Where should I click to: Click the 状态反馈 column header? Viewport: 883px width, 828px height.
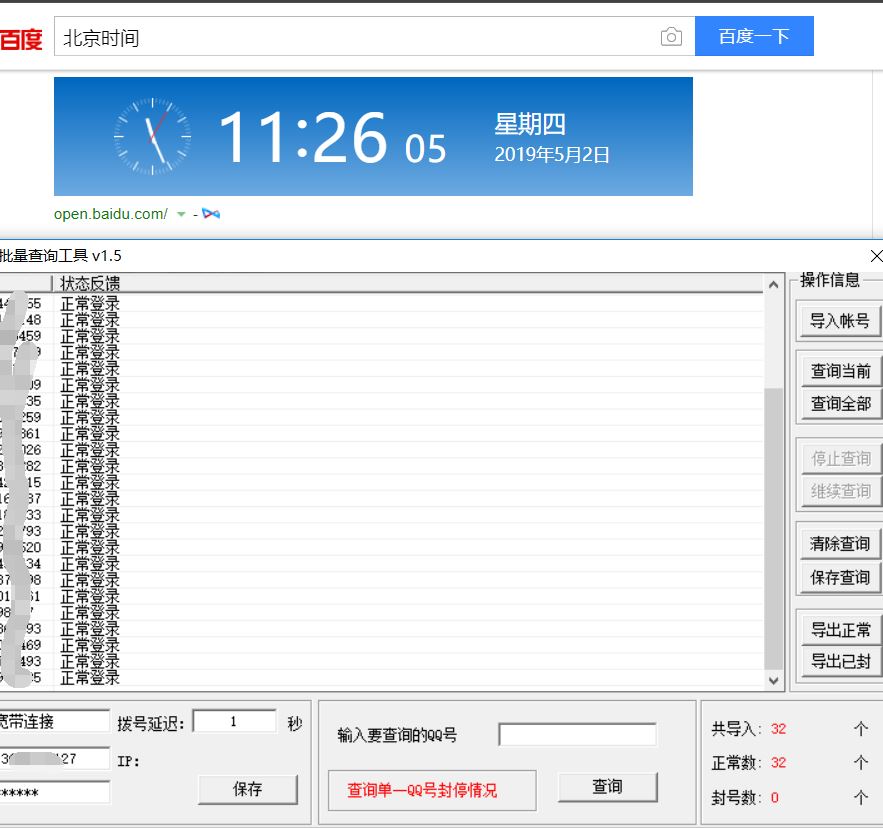[x=90, y=284]
